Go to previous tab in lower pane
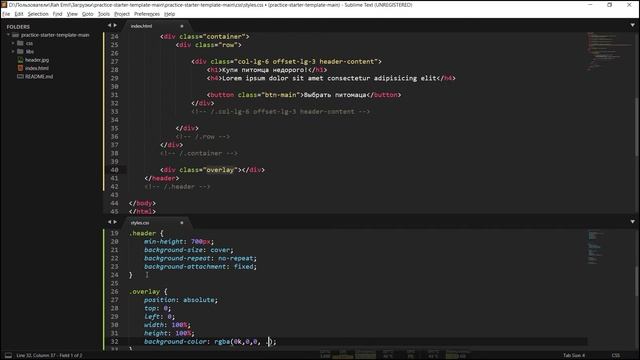The width and height of the screenshot is (640, 360). 109,222
